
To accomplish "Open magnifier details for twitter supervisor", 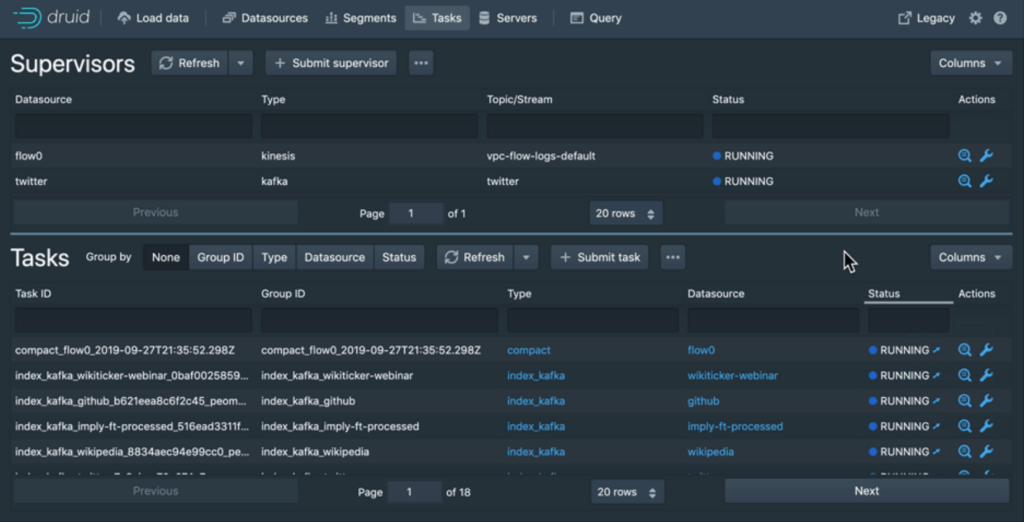I will (x=965, y=181).
